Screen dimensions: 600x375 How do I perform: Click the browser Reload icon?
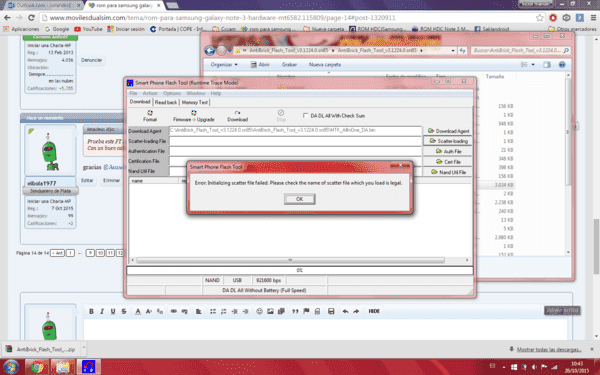pyautogui.click(x=31, y=18)
